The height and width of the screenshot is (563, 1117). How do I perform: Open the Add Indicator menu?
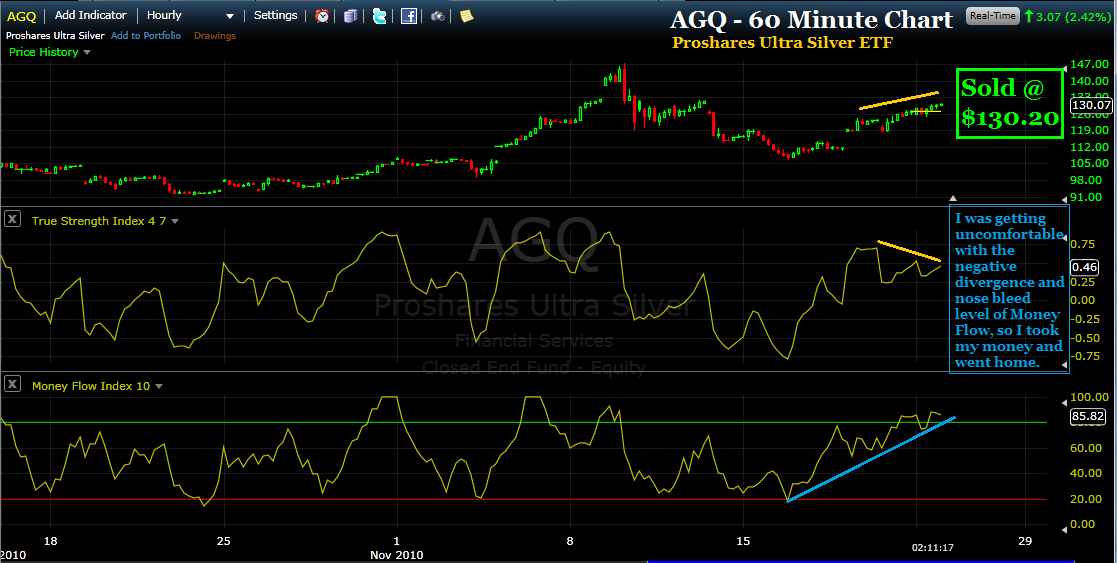90,15
